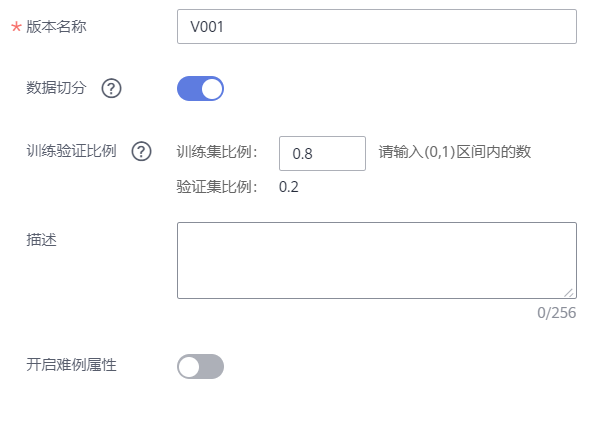Click the validation ratio value 0.2
Screen dimensions: 603x430
[289, 187]
